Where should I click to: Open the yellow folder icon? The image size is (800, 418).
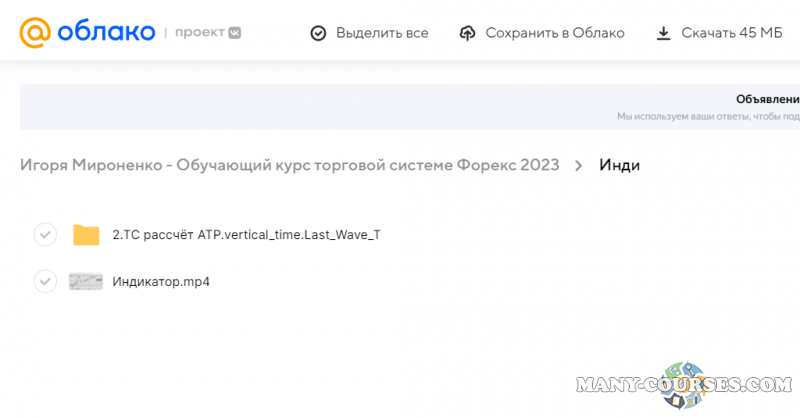click(x=87, y=235)
